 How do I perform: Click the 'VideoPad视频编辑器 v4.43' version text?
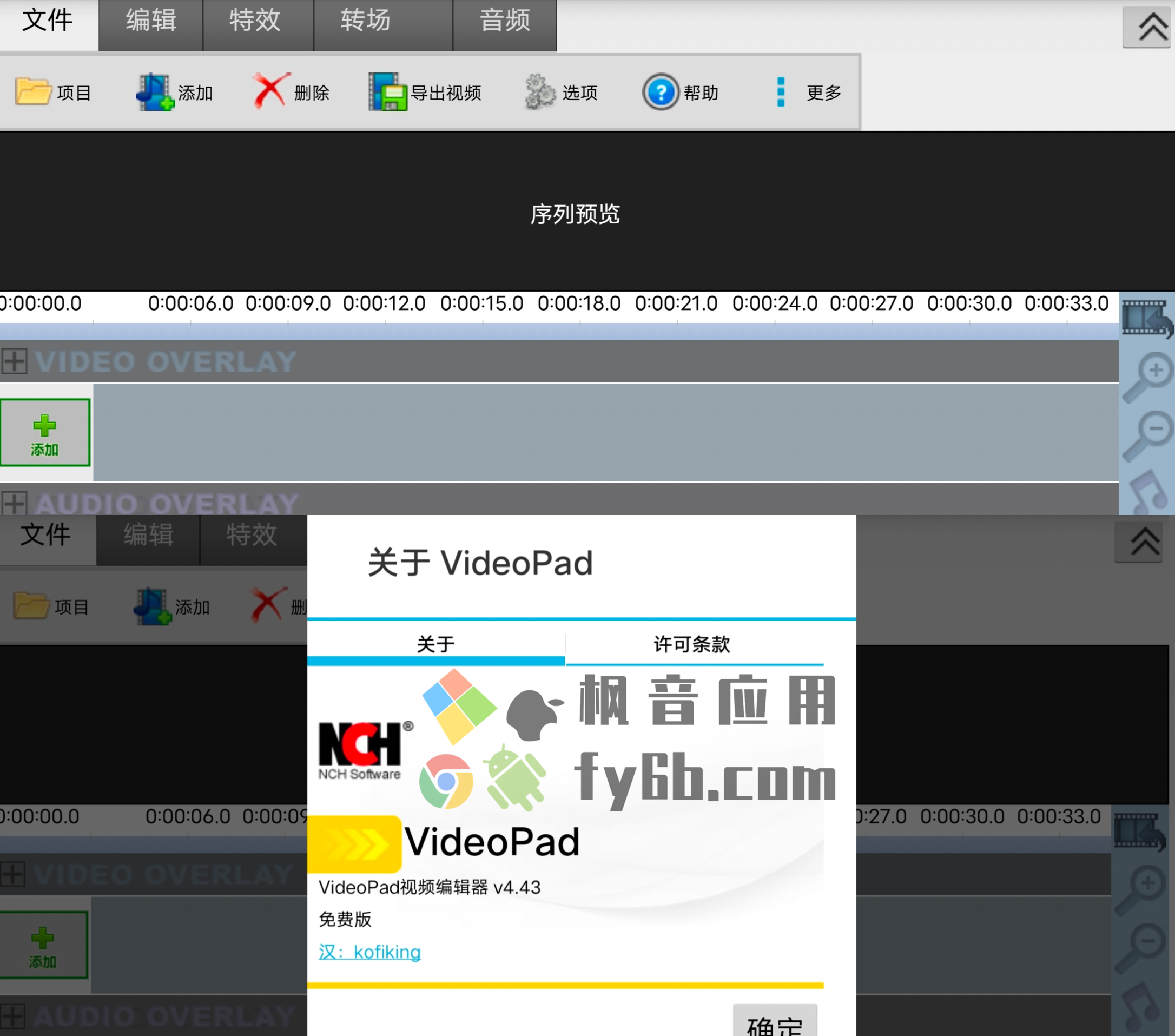pos(430,888)
